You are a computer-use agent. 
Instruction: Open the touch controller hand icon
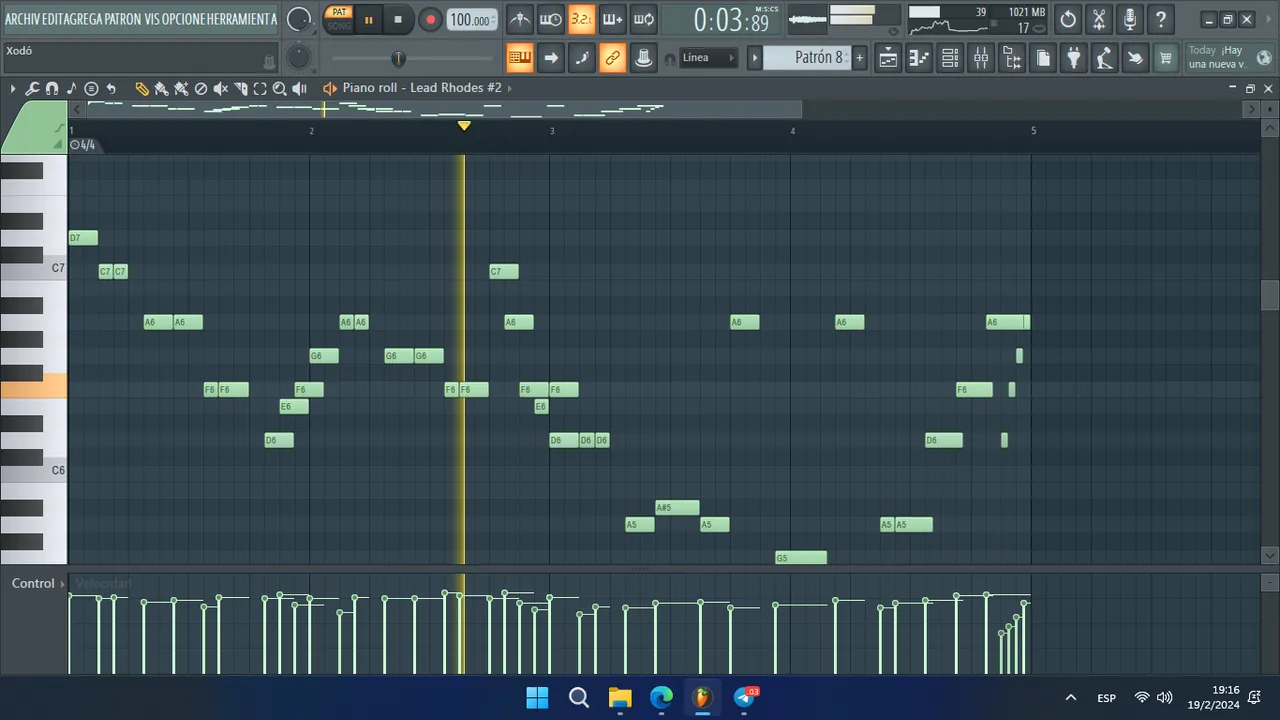point(1135,58)
